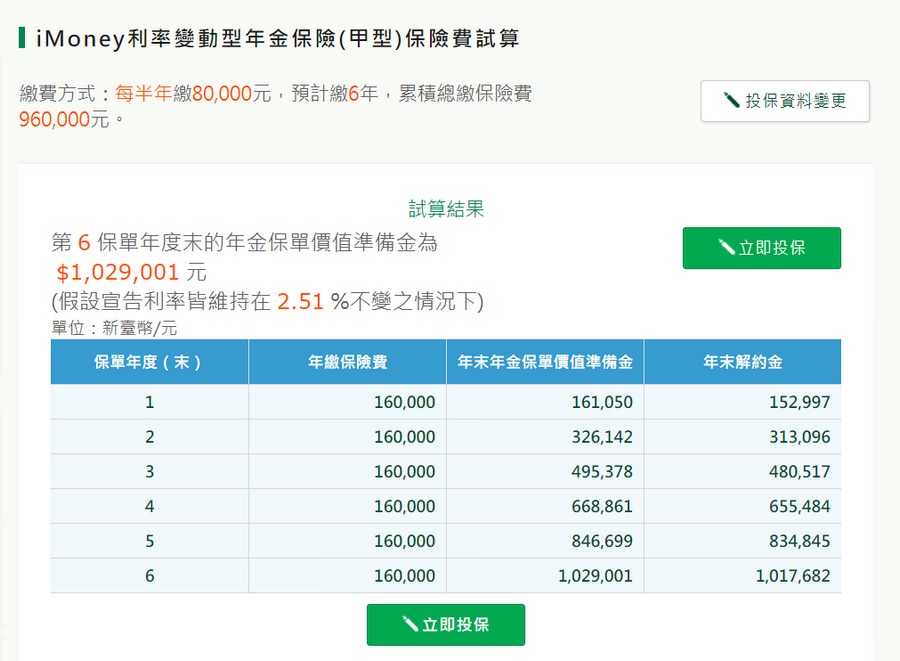Click policy year 6 row number
900x661 pixels.
coord(149,576)
